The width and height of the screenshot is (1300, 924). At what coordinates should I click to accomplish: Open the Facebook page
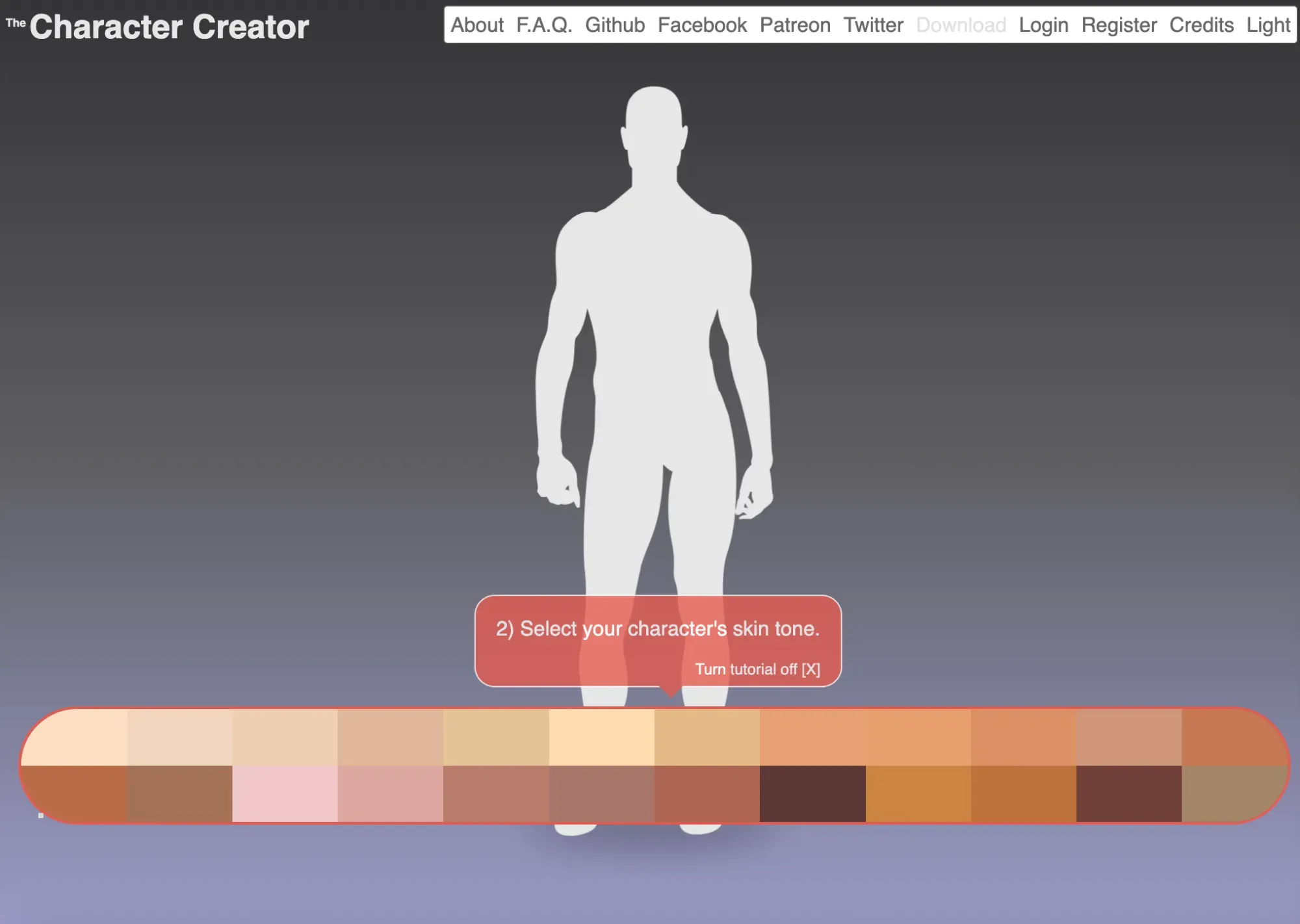pos(703,25)
